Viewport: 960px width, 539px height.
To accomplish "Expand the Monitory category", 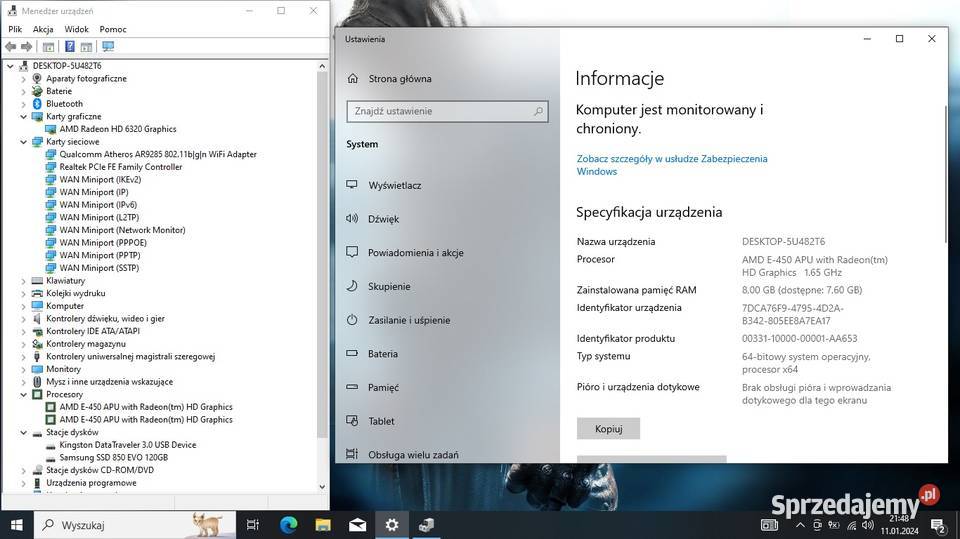I will (23, 369).
